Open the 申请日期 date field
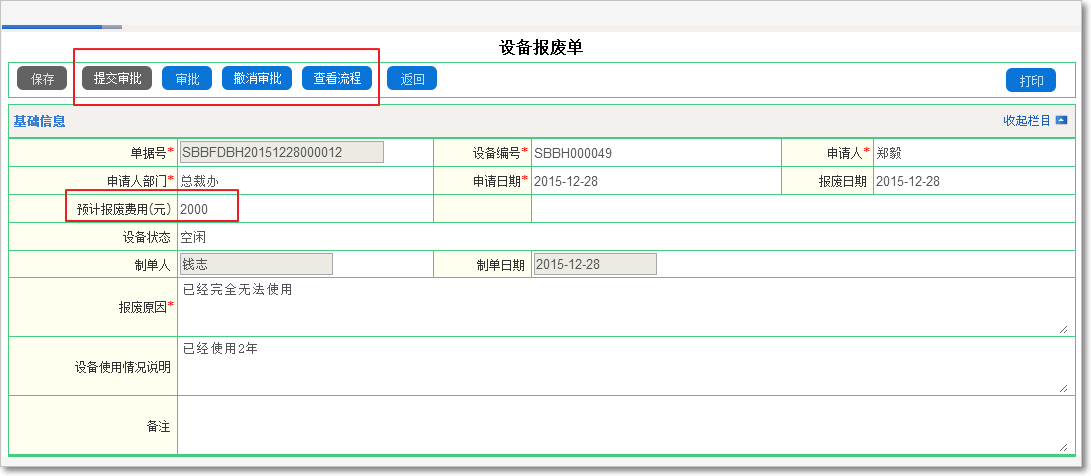The height and width of the screenshot is (476, 1091). [565, 181]
